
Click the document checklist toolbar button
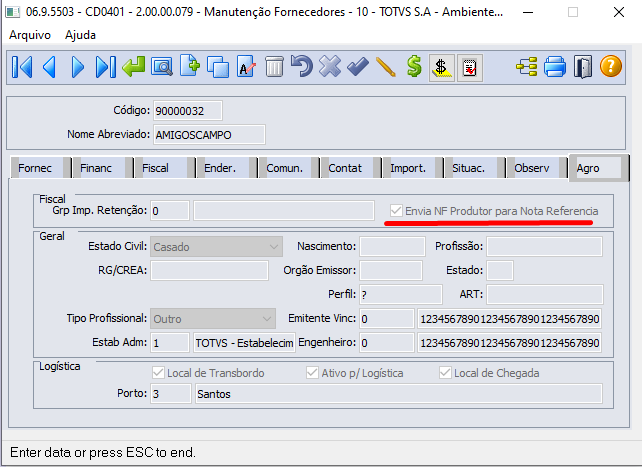click(x=470, y=68)
